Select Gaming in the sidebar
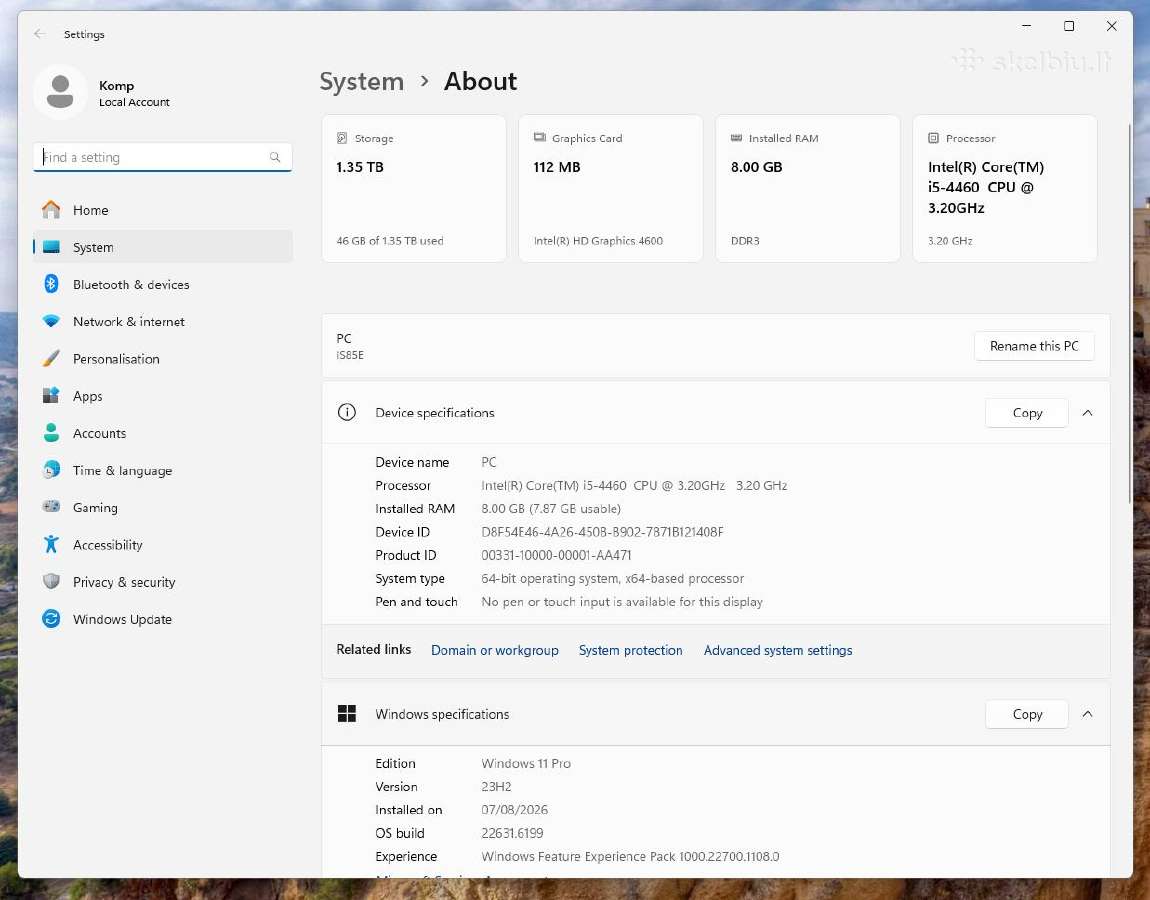The width and height of the screenshot is (1150, 900). point(163,507)
